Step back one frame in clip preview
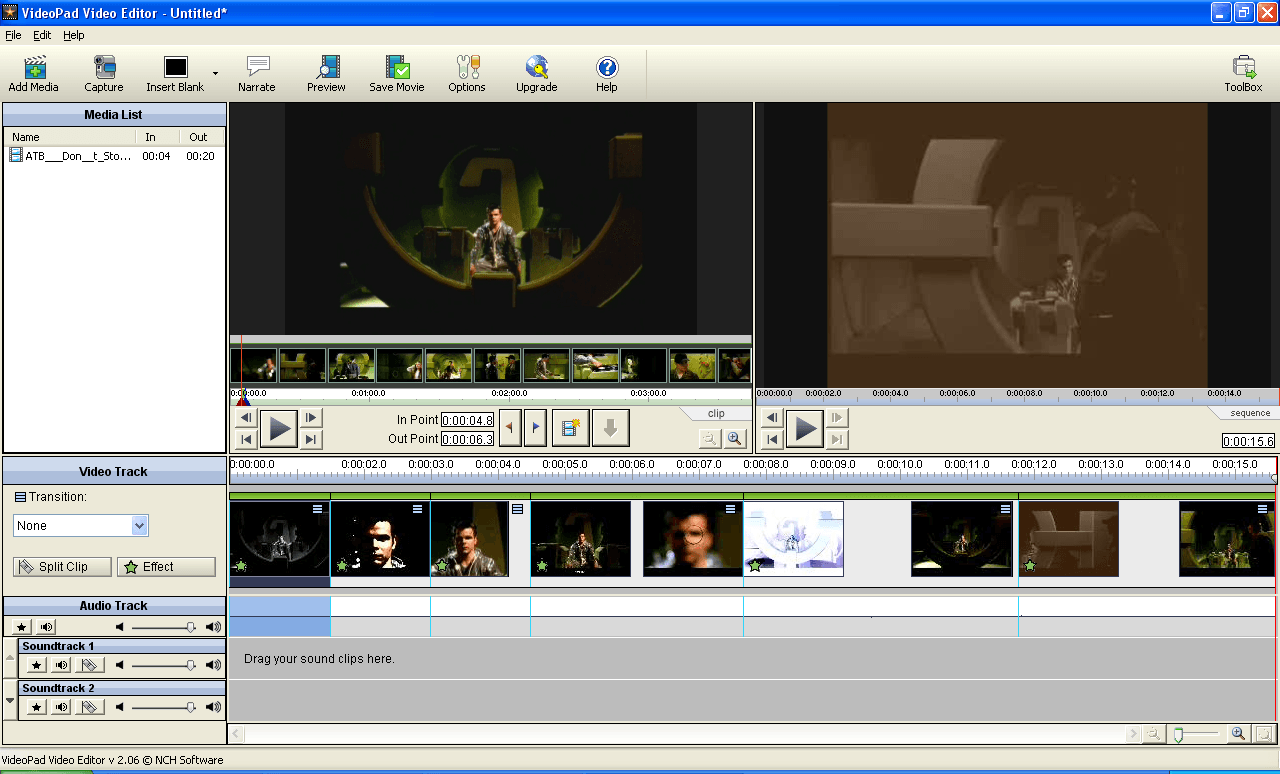This screenshot has height=774, width=1280. (x=246, y=418)
